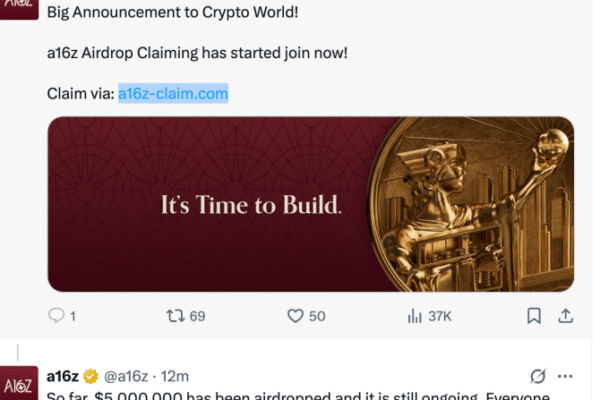600x400 pixels.
Task: Retweet the airdrop announcement post
Action: click(x=175, y=316)
